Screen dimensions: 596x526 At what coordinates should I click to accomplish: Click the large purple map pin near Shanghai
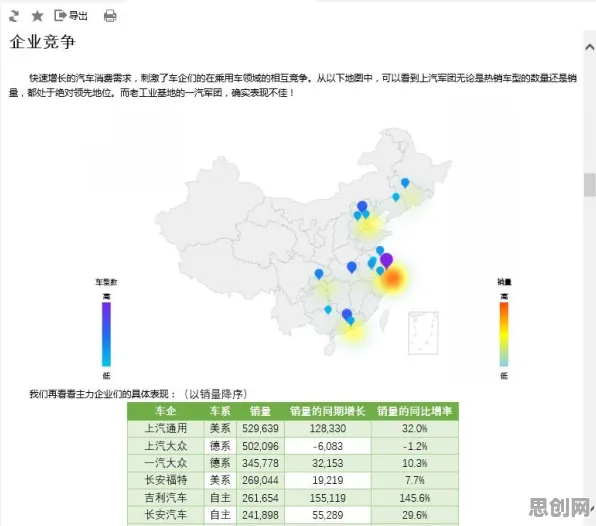(387, 261)
